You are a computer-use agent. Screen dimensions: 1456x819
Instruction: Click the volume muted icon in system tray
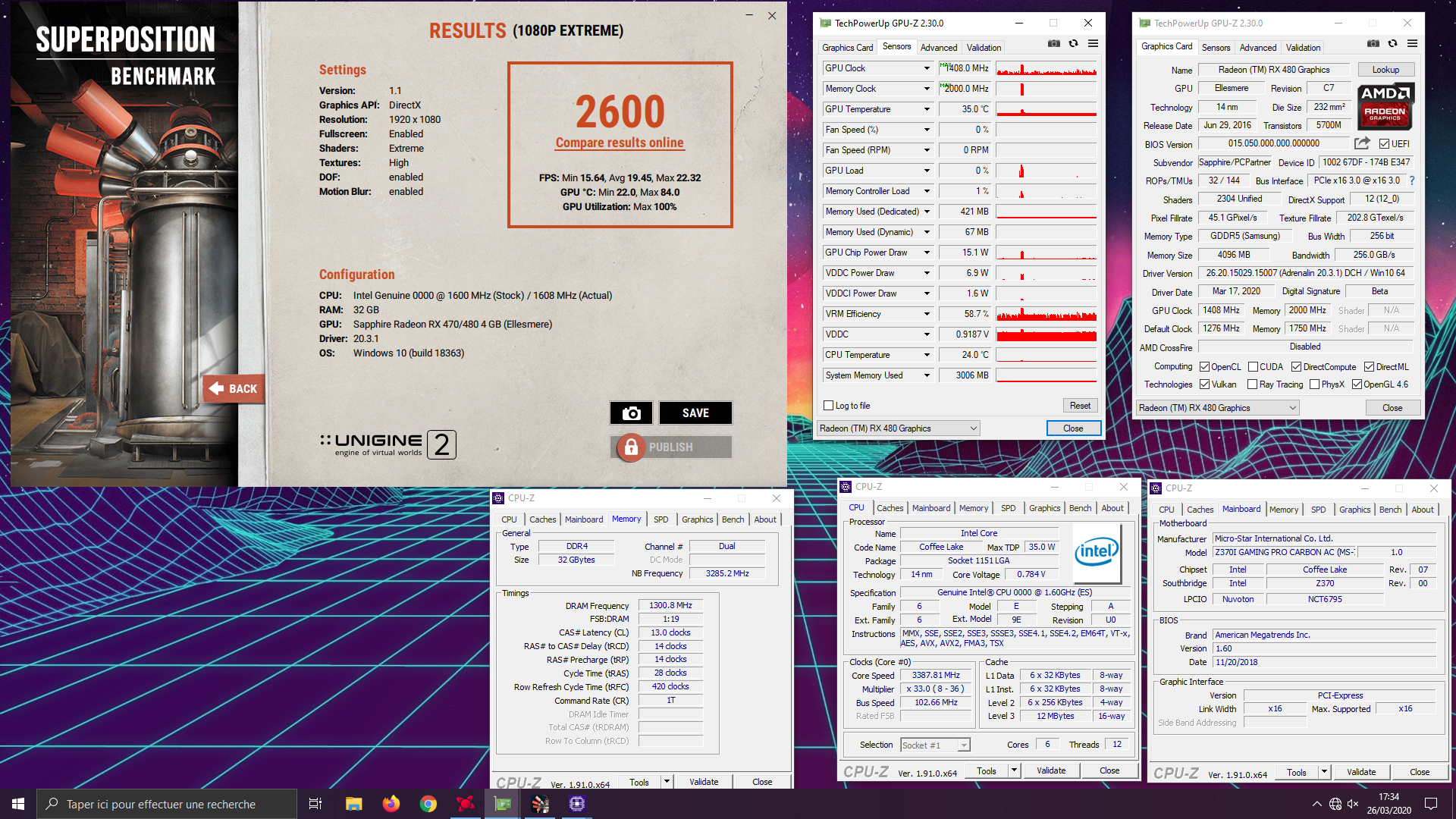pos(1354,804)
